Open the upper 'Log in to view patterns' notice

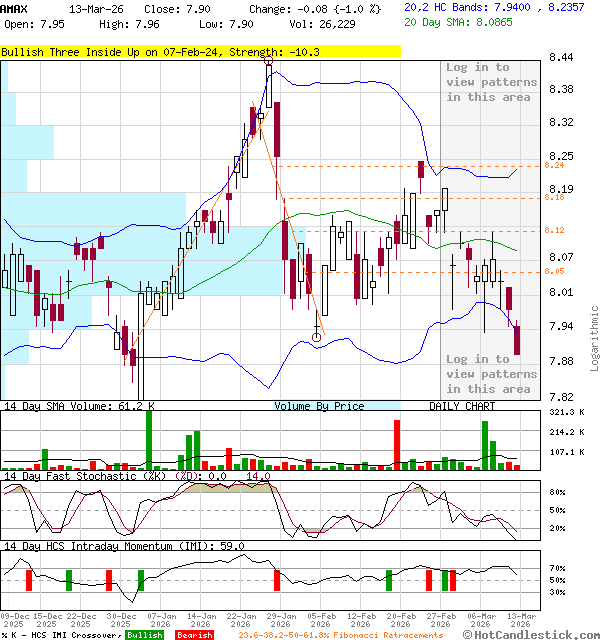[491, 82]
